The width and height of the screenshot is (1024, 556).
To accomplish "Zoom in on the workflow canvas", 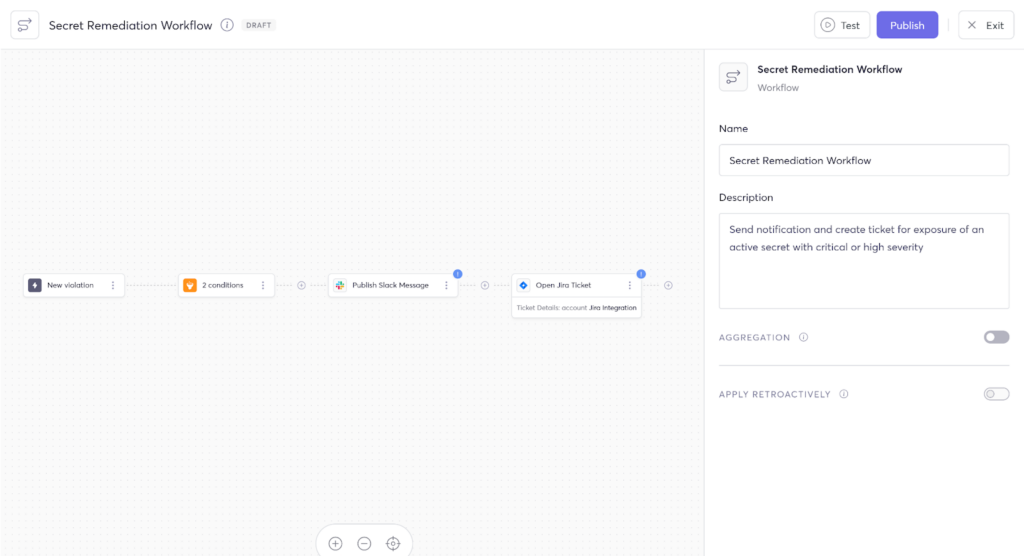I will 336,543.
